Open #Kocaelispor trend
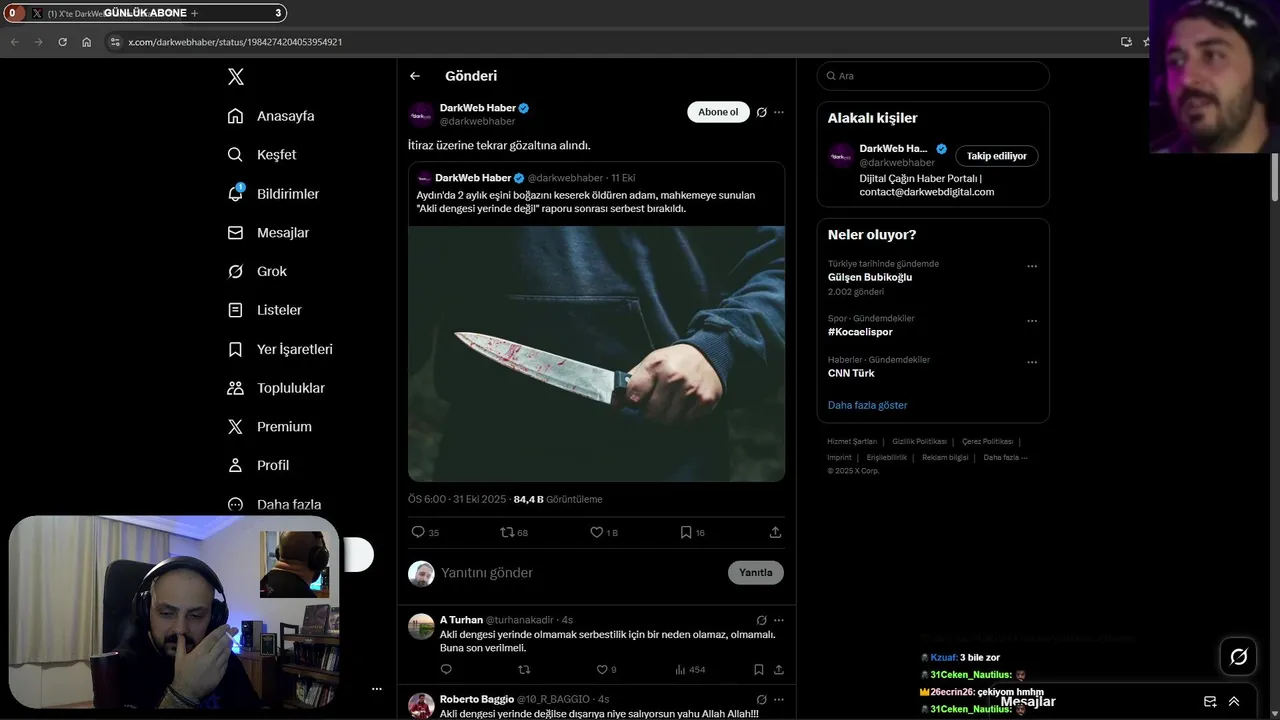Image resolution: width=1280 pixels, height=720 pixels. point(860,332)
